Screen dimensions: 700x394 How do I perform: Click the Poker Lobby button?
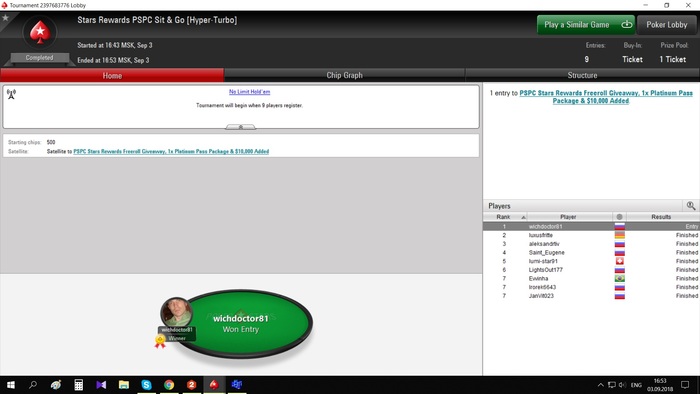click(667, 25)
